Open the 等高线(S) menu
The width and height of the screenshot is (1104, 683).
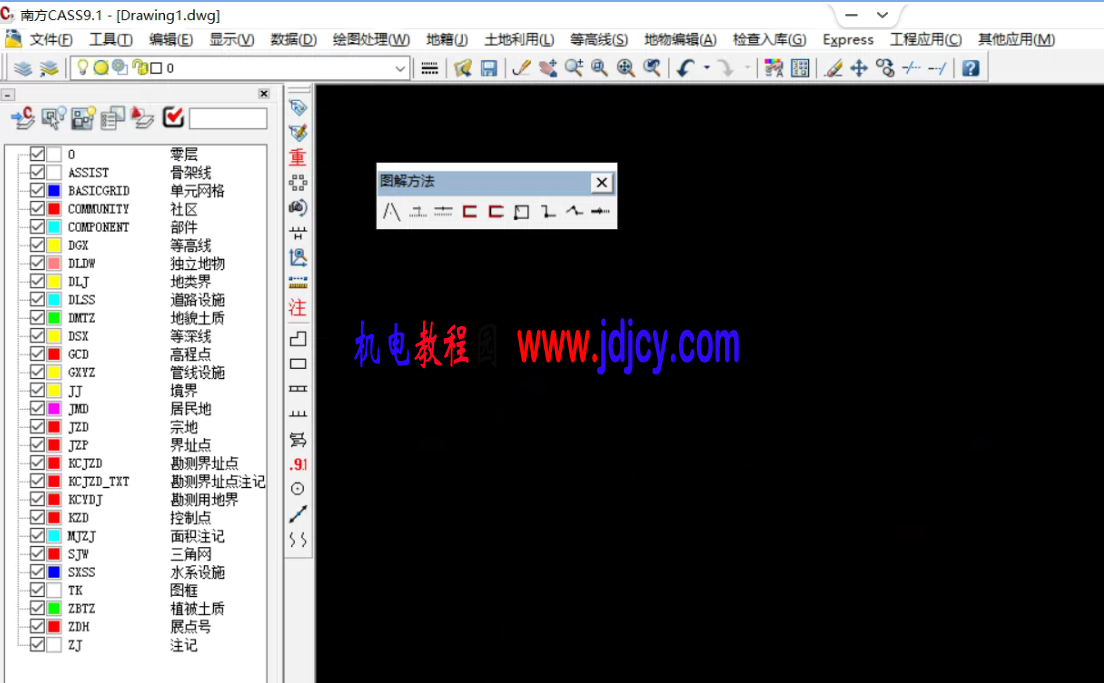pos(598,39)
